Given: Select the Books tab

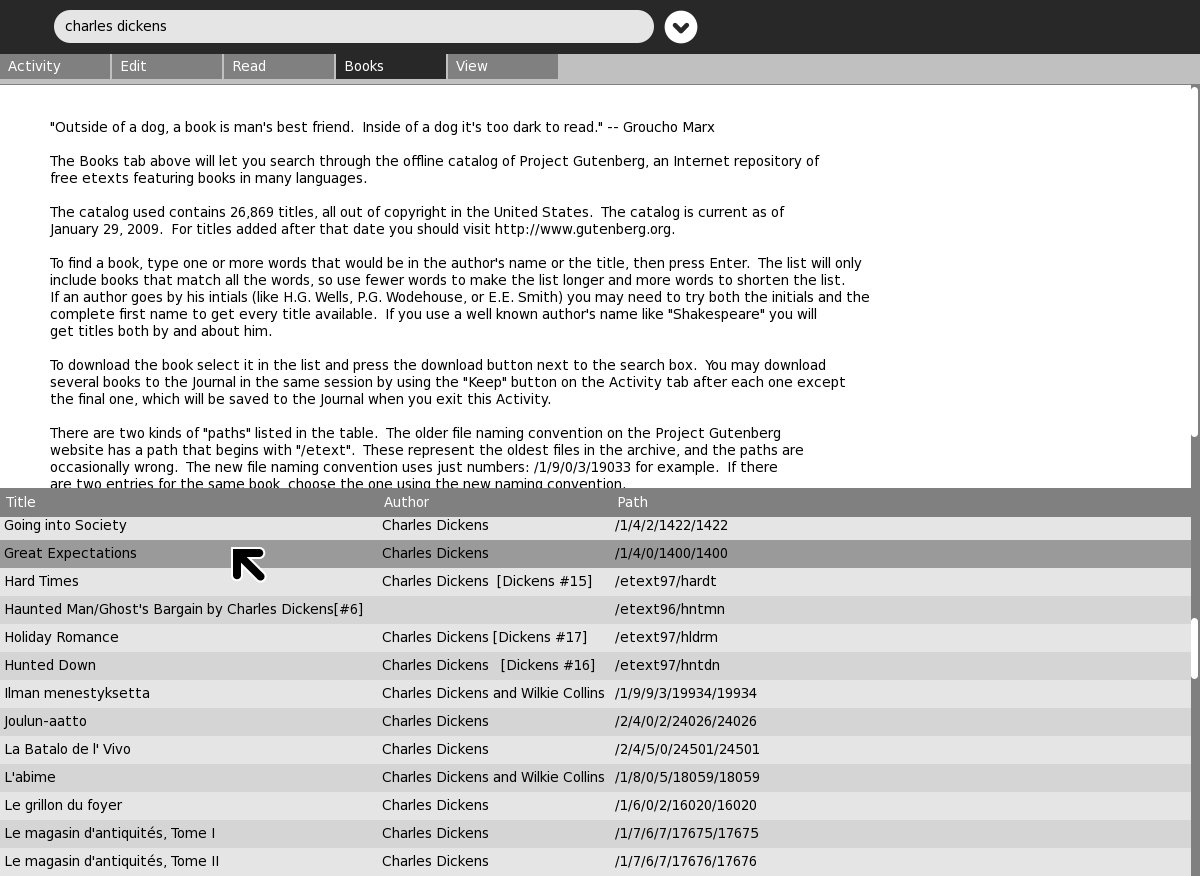Looking at the screenshot, I should pyautogui.click(x=391, y=66).
